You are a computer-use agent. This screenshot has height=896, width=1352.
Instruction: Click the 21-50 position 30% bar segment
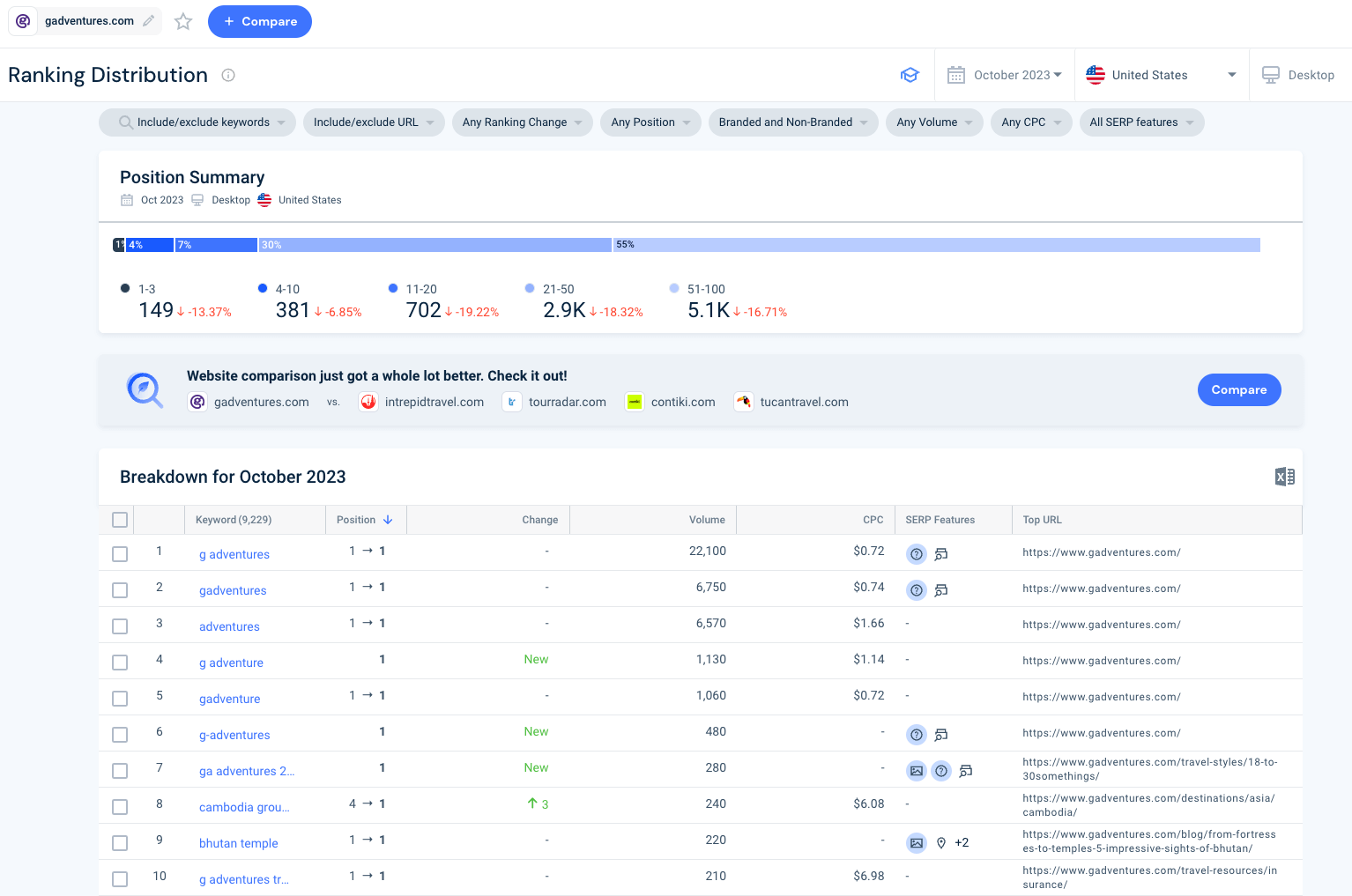coord(435,245)
